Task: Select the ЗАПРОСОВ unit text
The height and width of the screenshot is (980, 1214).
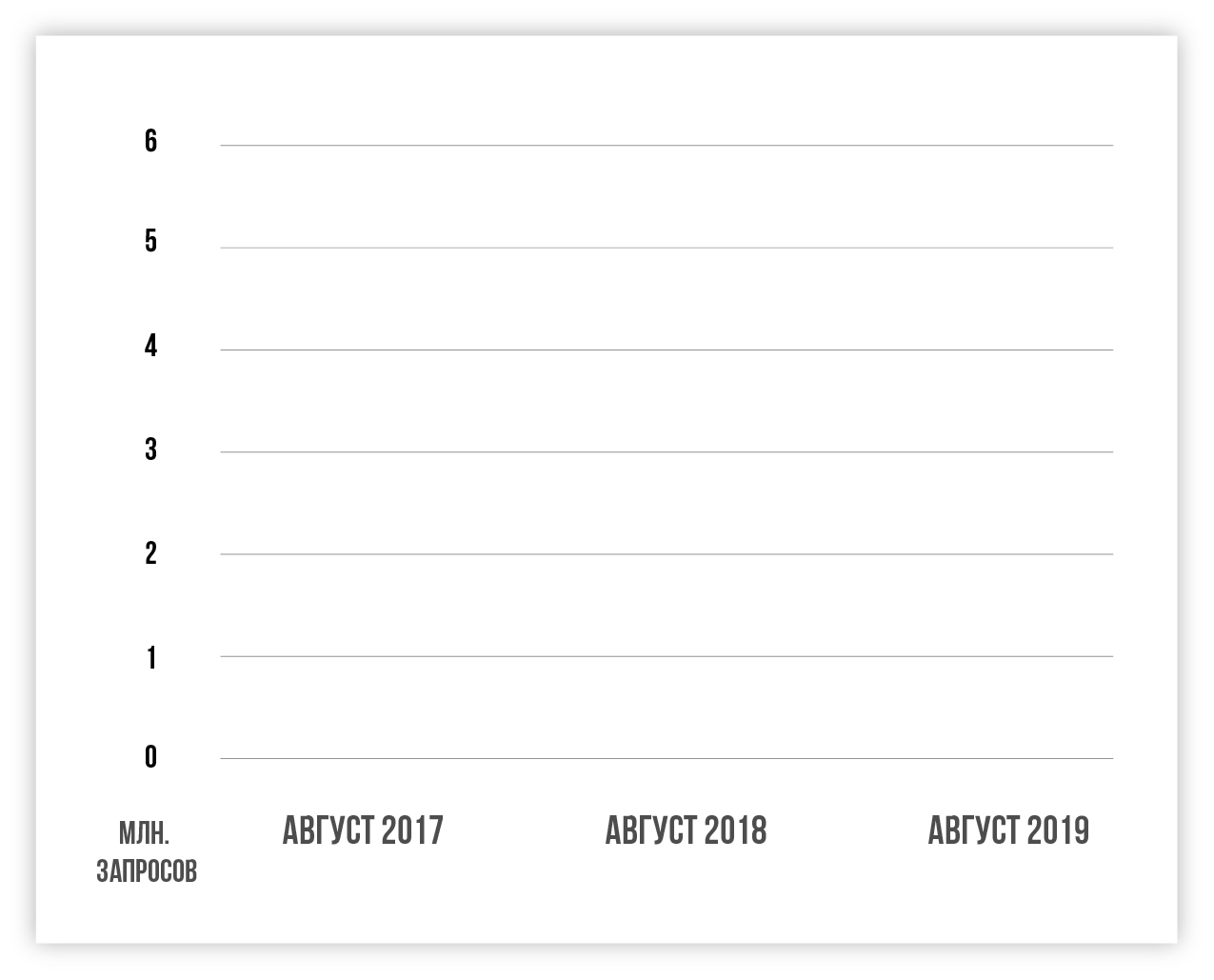Action: tap(147, 870)
